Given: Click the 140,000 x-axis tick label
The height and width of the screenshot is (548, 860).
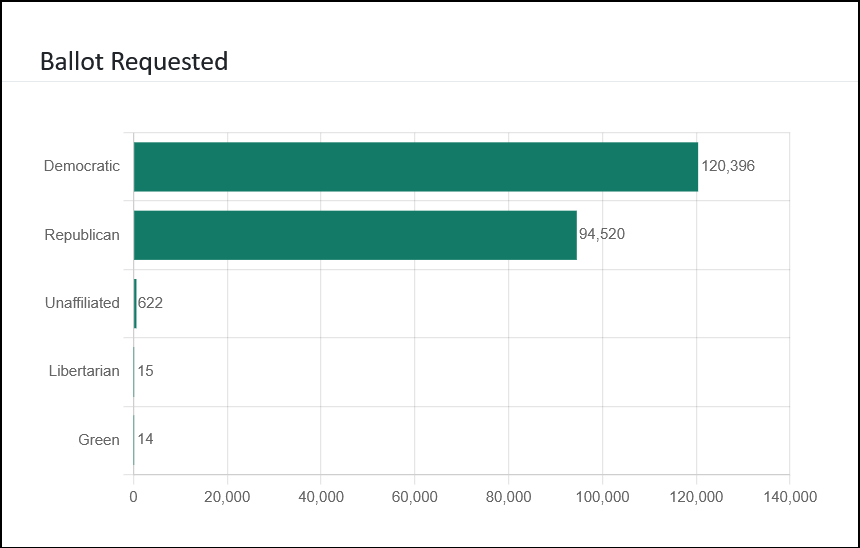Looking at the screenshot, I should coord(789,496).
